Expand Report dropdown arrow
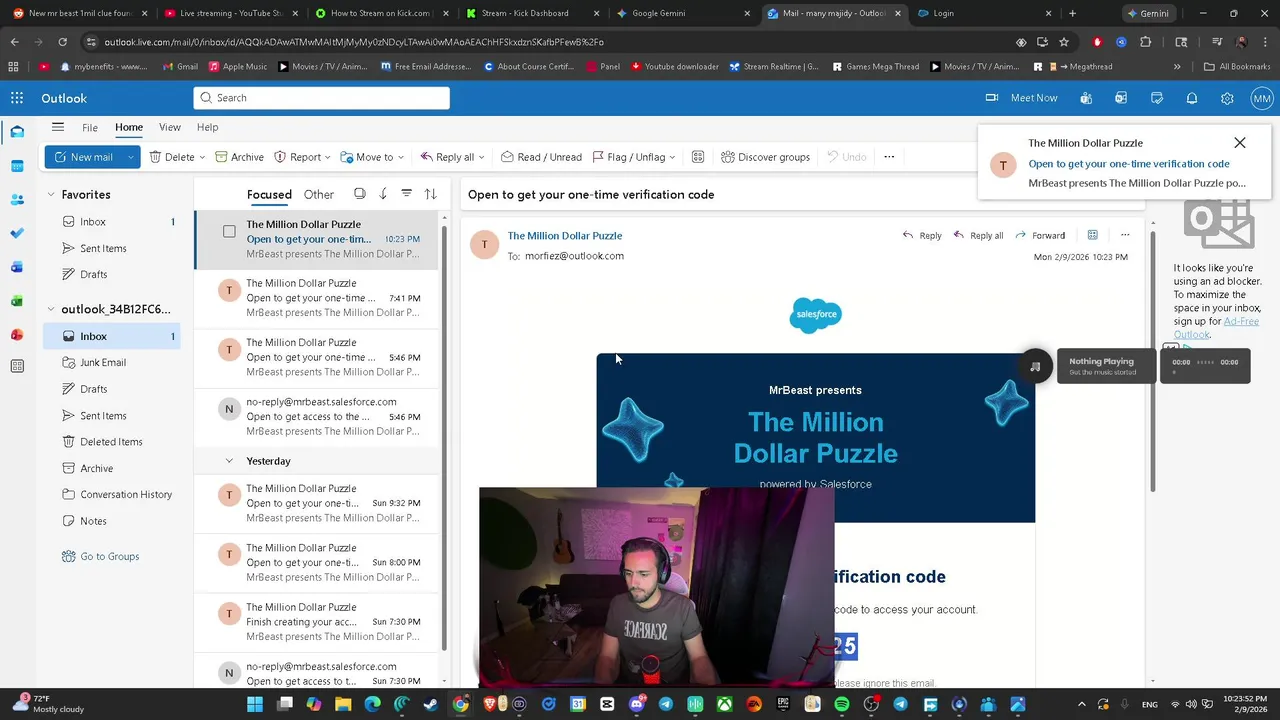The width and height of the screenshot is (1280, 720). pyautogui.click(x=328, y=157)
